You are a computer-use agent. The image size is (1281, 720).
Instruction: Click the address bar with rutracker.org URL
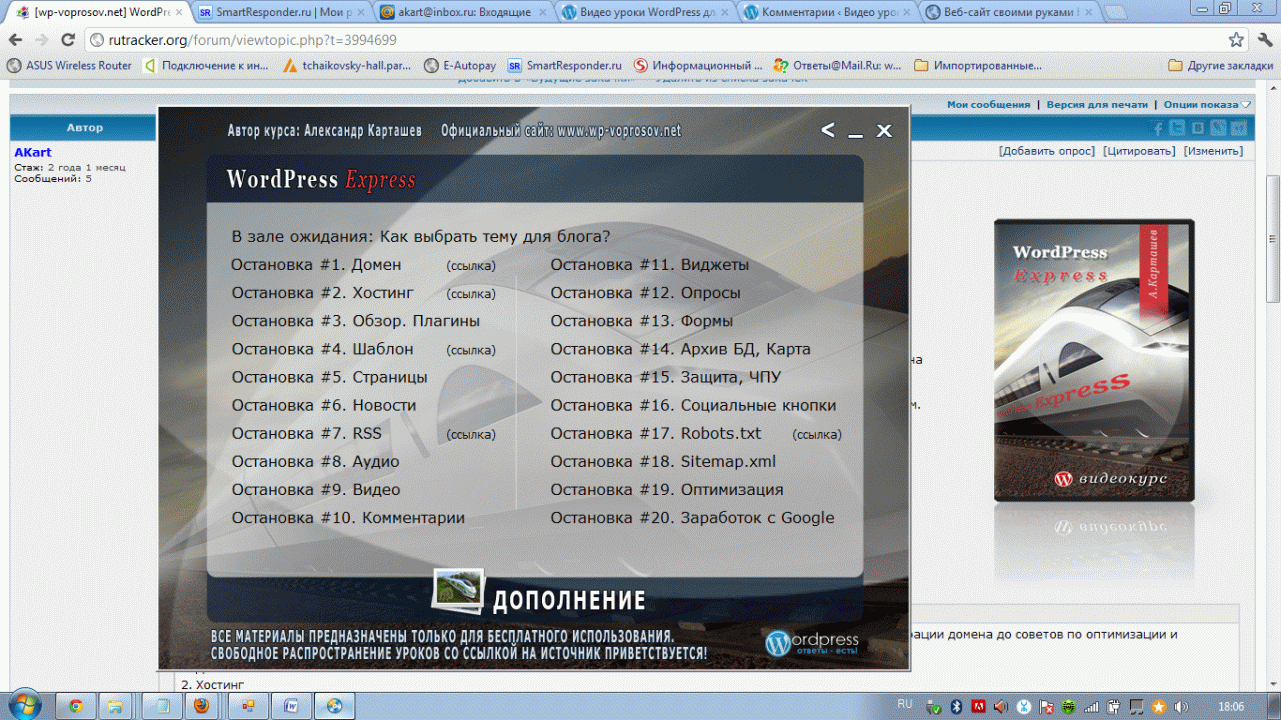point(650,40)
